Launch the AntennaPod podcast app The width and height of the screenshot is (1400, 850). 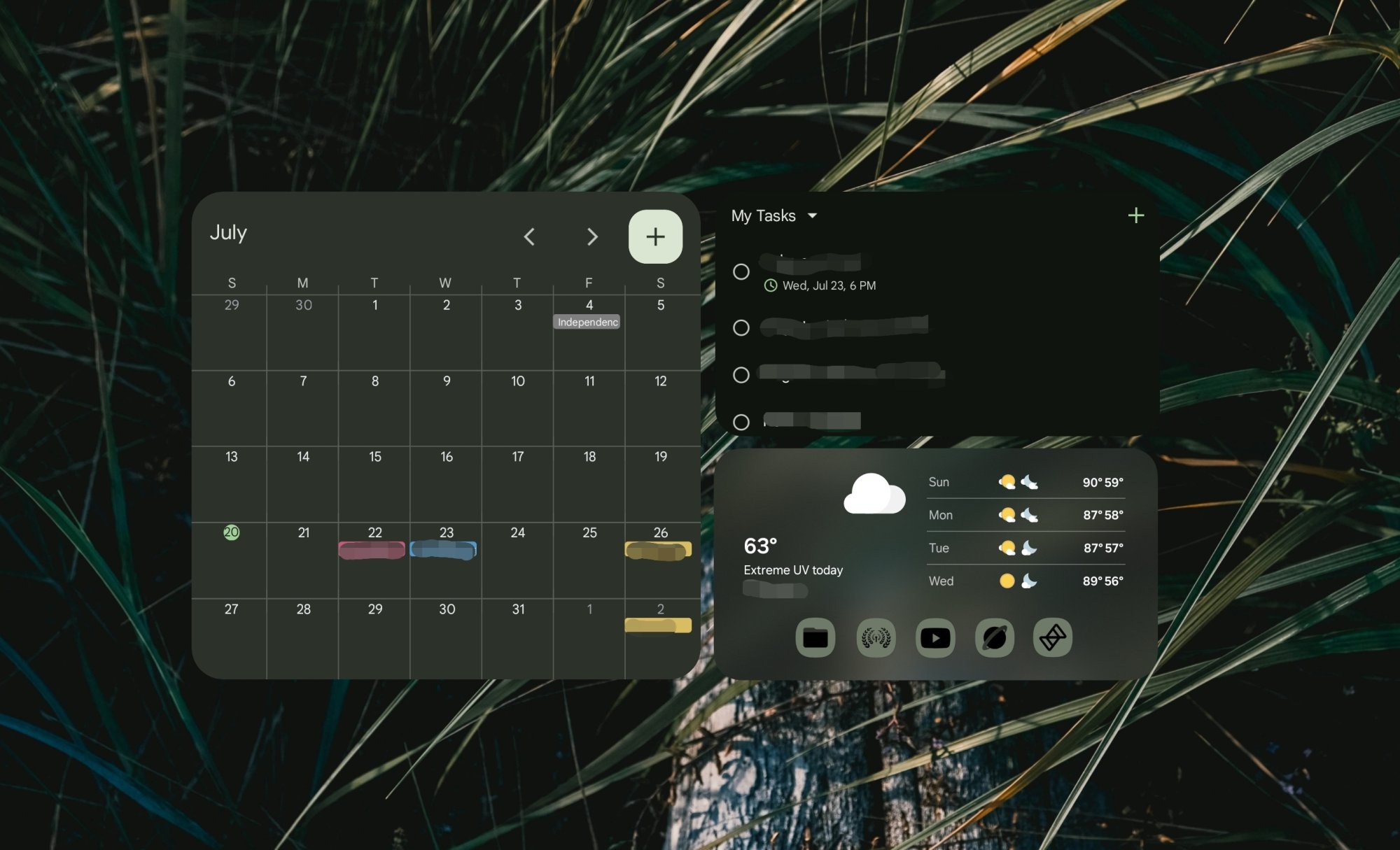876,637
